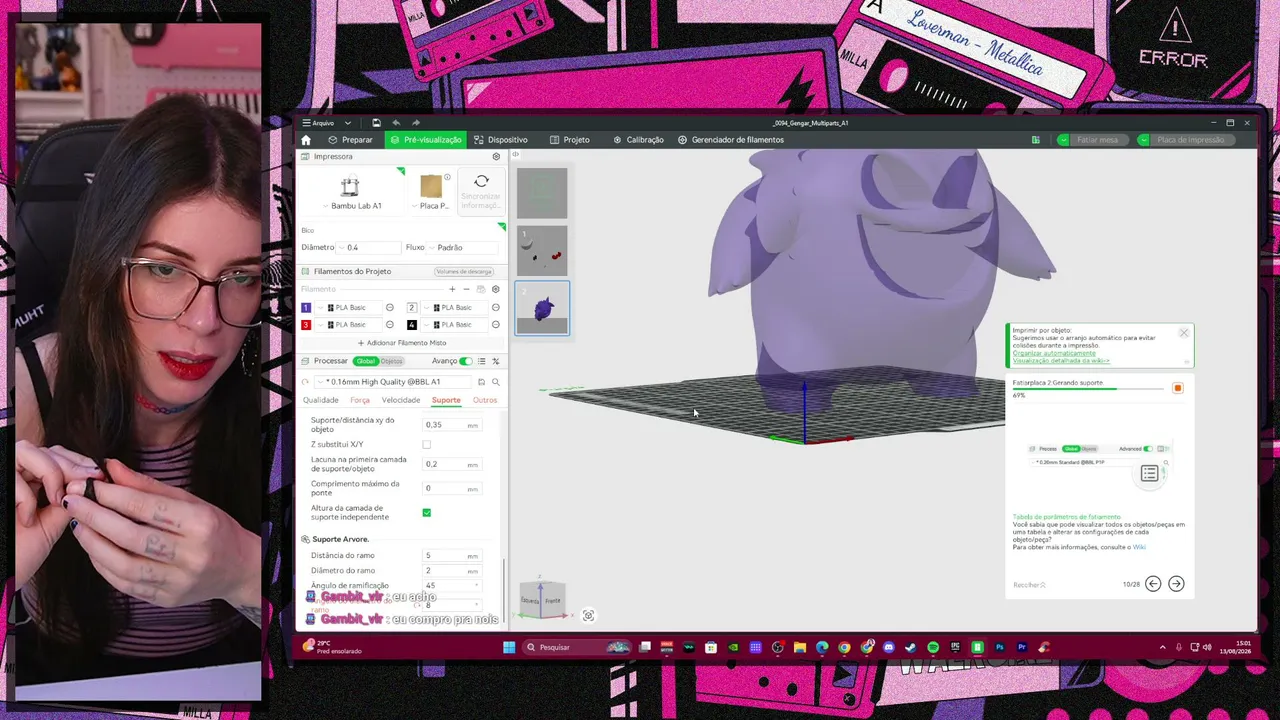This screenshot has width=1280, height=720.
Task: Open the filament 4 PLA Basic dropdown
Action: [x=456, y=325]
